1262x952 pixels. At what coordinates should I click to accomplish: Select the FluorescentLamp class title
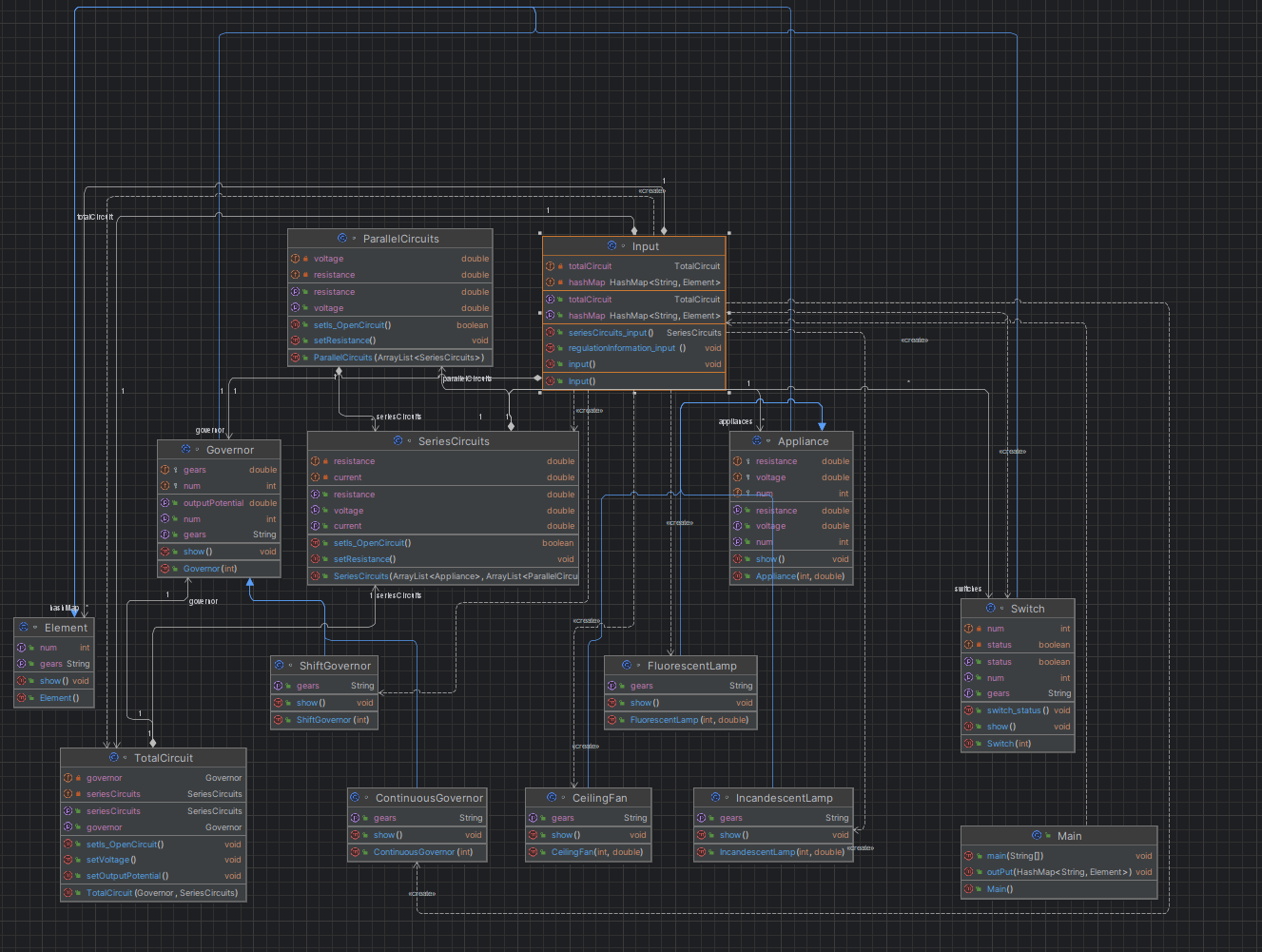pyautogui.click(x=691, y=666)
